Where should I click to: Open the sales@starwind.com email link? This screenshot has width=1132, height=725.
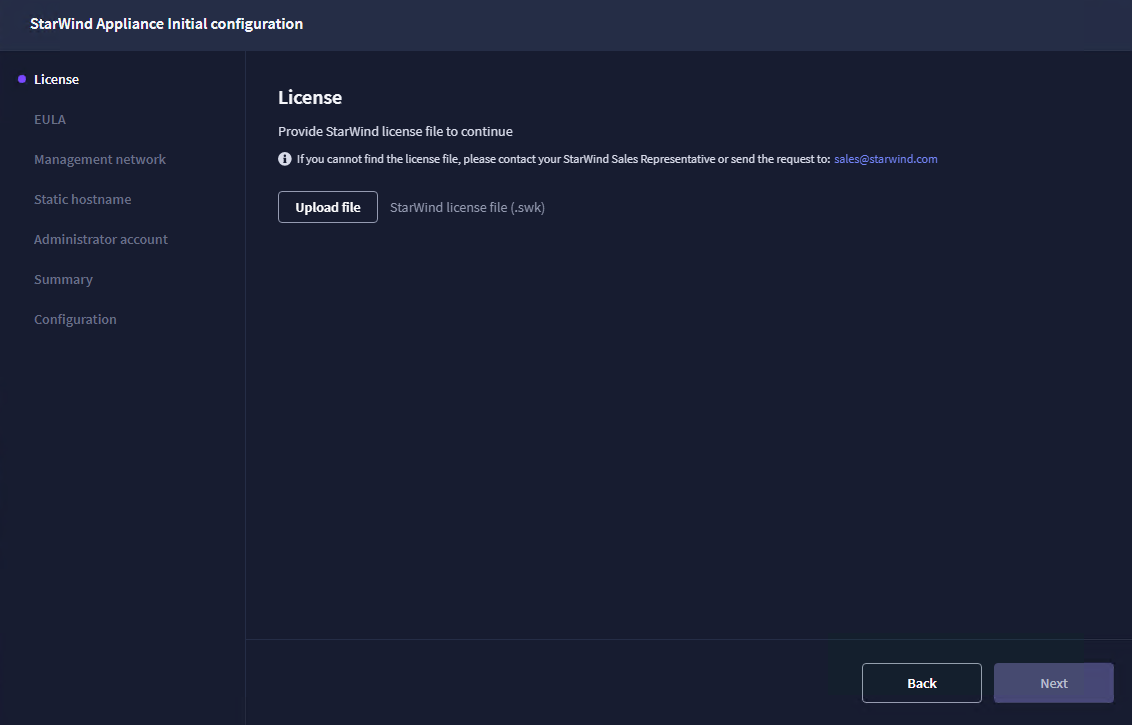(x=886, y=159)
